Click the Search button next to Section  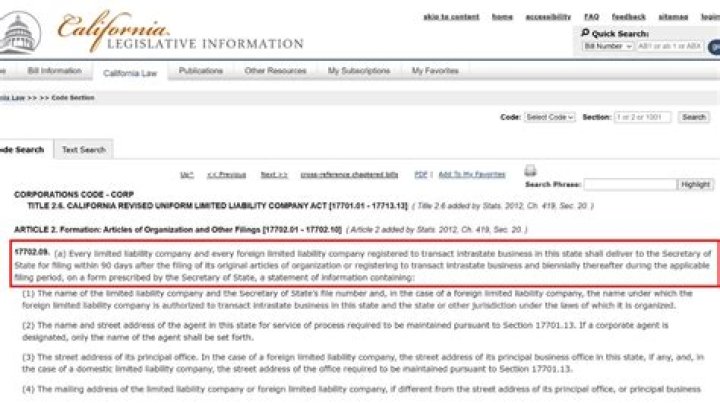tap(694, 117)
